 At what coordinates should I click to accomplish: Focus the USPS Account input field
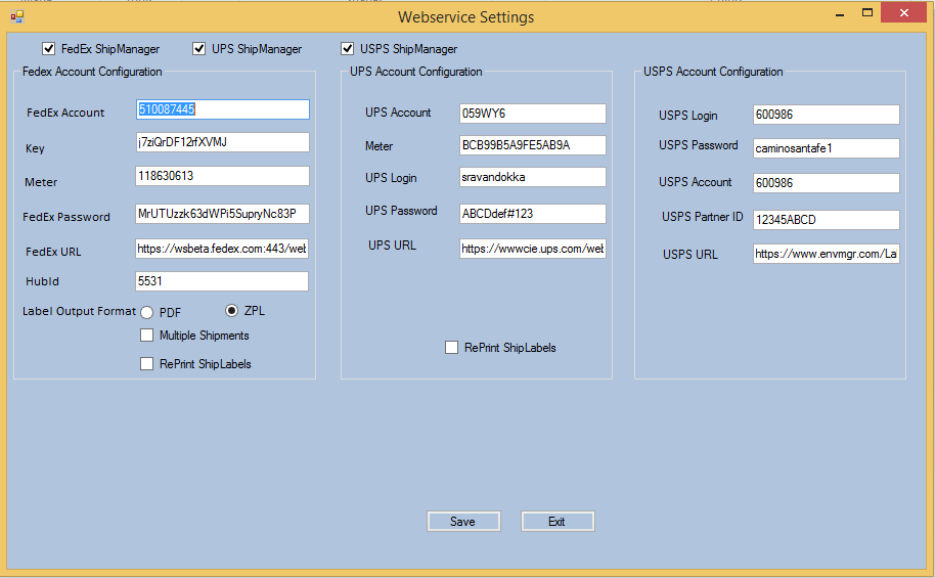[x=826, y=183]
